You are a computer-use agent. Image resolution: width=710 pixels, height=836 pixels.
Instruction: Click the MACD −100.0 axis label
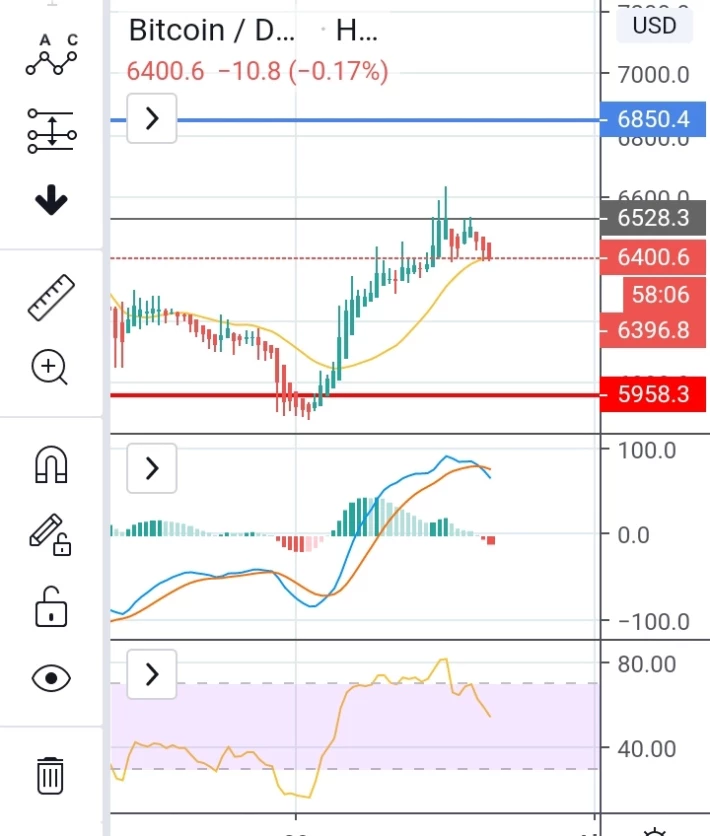pos(653,622)
